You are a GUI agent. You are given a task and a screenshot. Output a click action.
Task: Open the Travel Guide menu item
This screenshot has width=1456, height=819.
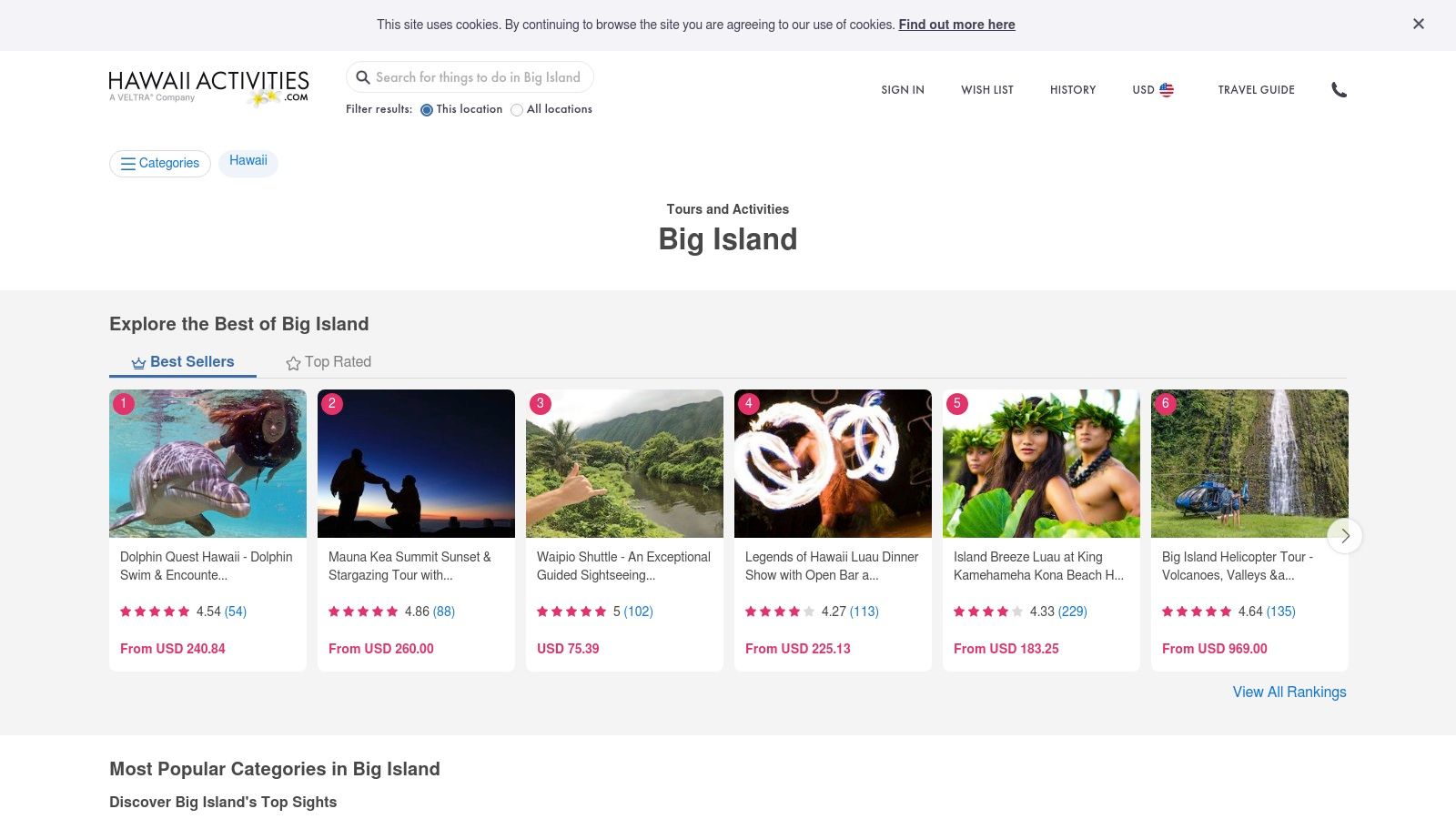(x=1256, y=89)
